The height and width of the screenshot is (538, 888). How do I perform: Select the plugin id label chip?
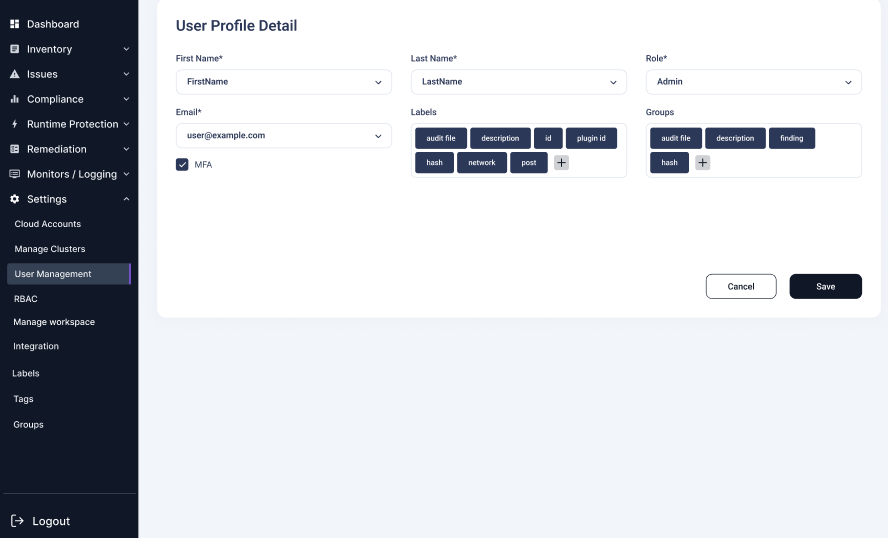[x=591, y=138]
